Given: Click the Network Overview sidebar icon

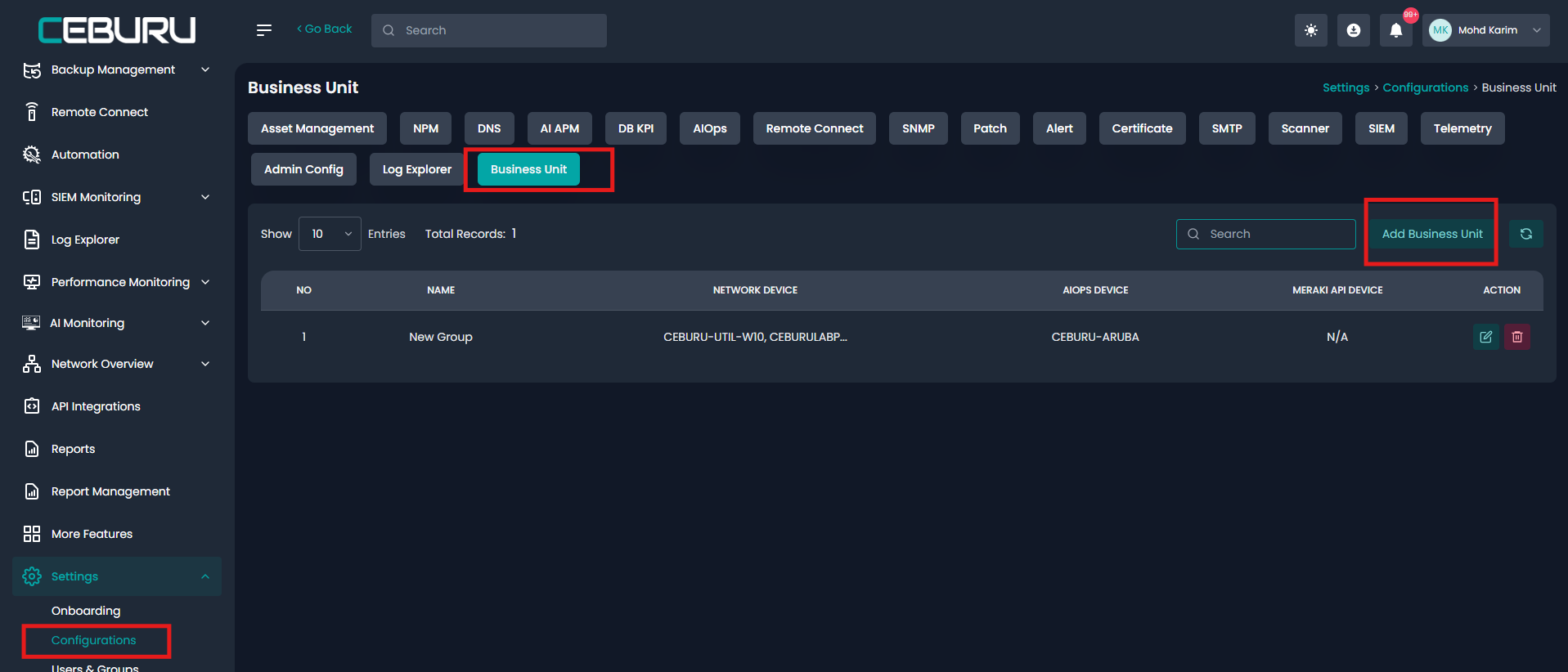Looking at the screenshot, I should [32, 364].
